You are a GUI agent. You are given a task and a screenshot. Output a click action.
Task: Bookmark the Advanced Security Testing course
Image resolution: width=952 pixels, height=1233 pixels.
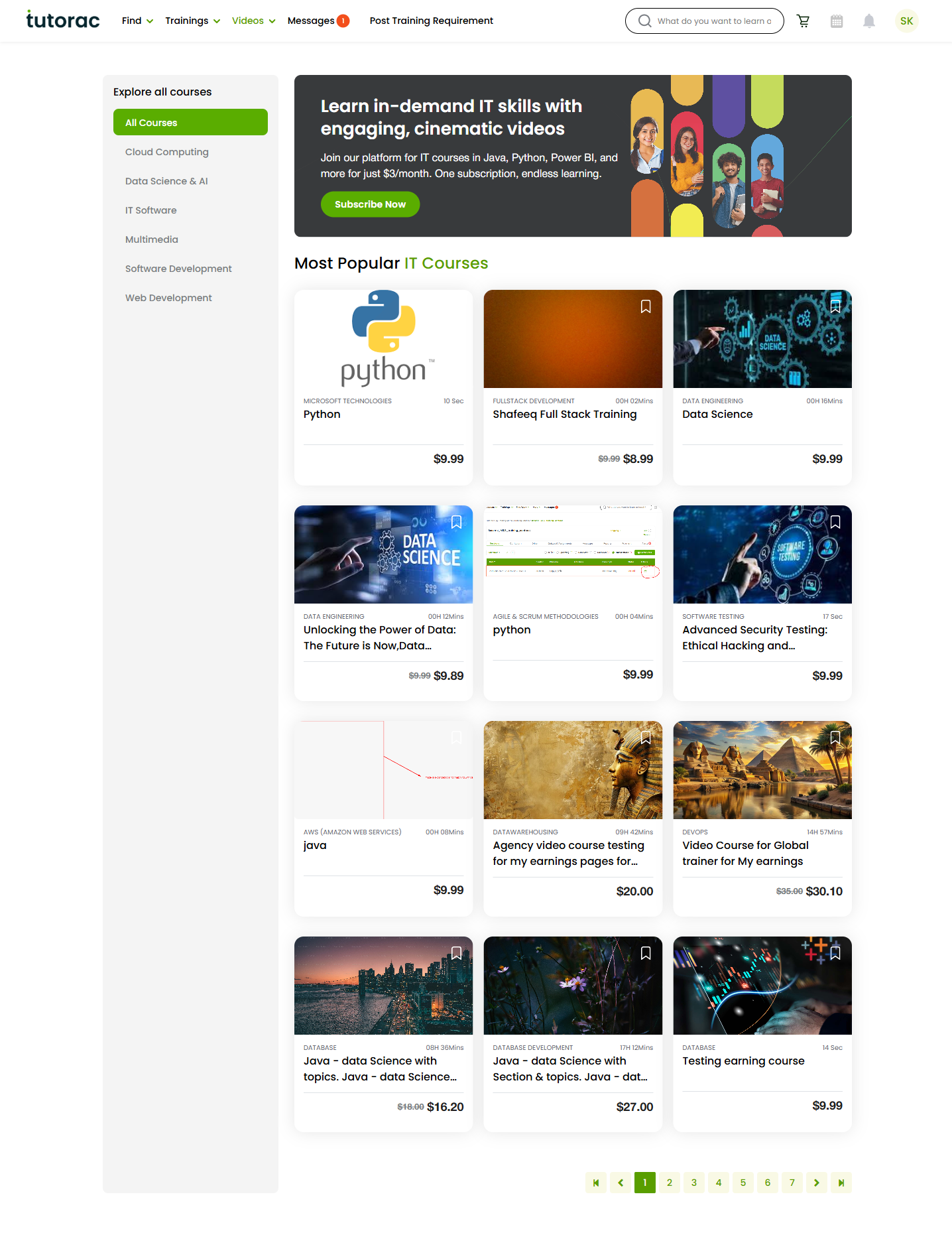click(x=835, y=522)
